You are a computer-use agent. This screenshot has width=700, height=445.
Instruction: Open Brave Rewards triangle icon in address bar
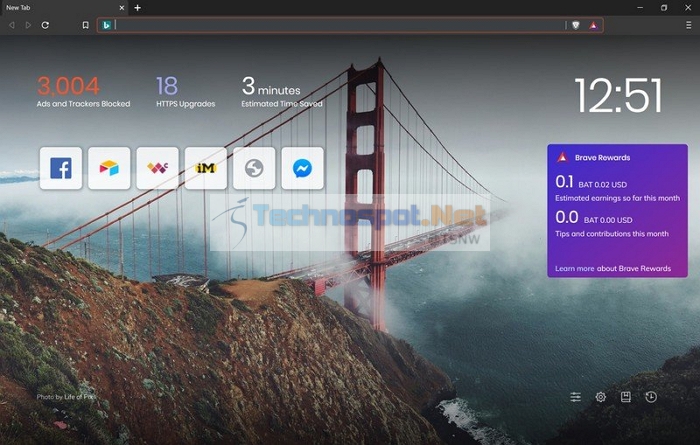593,25
